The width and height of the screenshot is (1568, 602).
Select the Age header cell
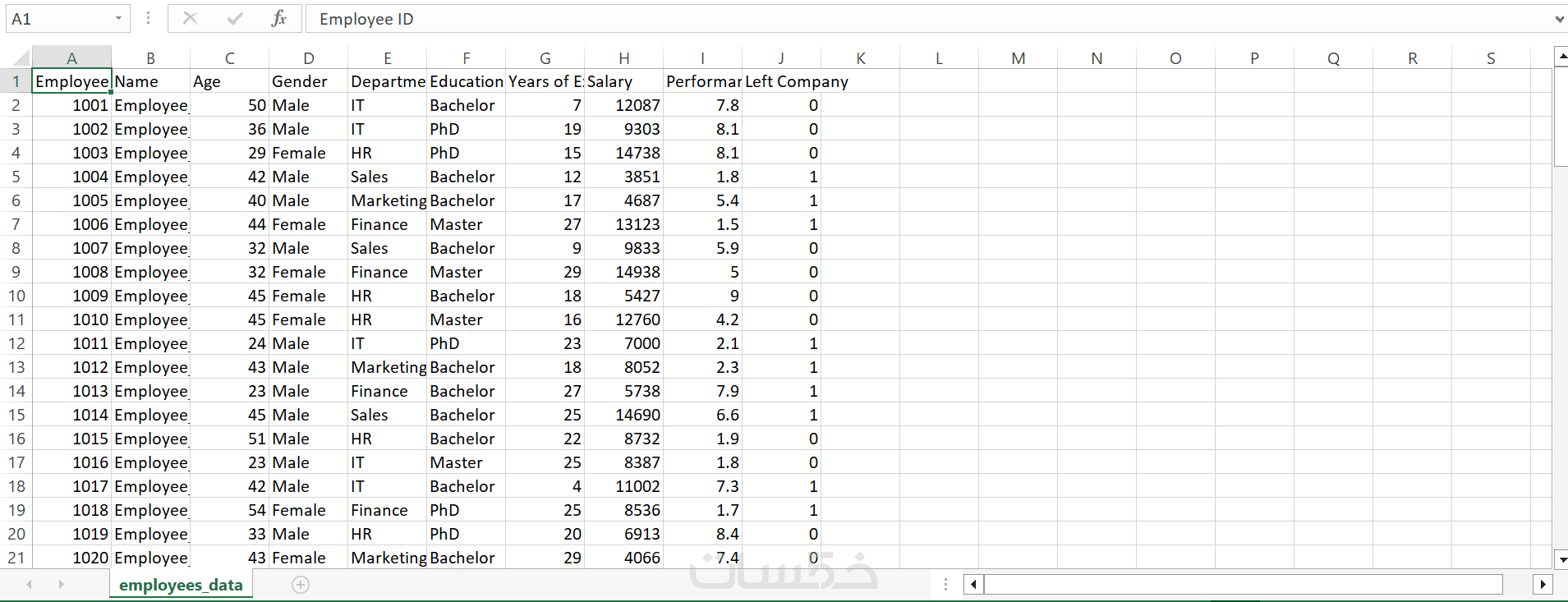[230, 81]
